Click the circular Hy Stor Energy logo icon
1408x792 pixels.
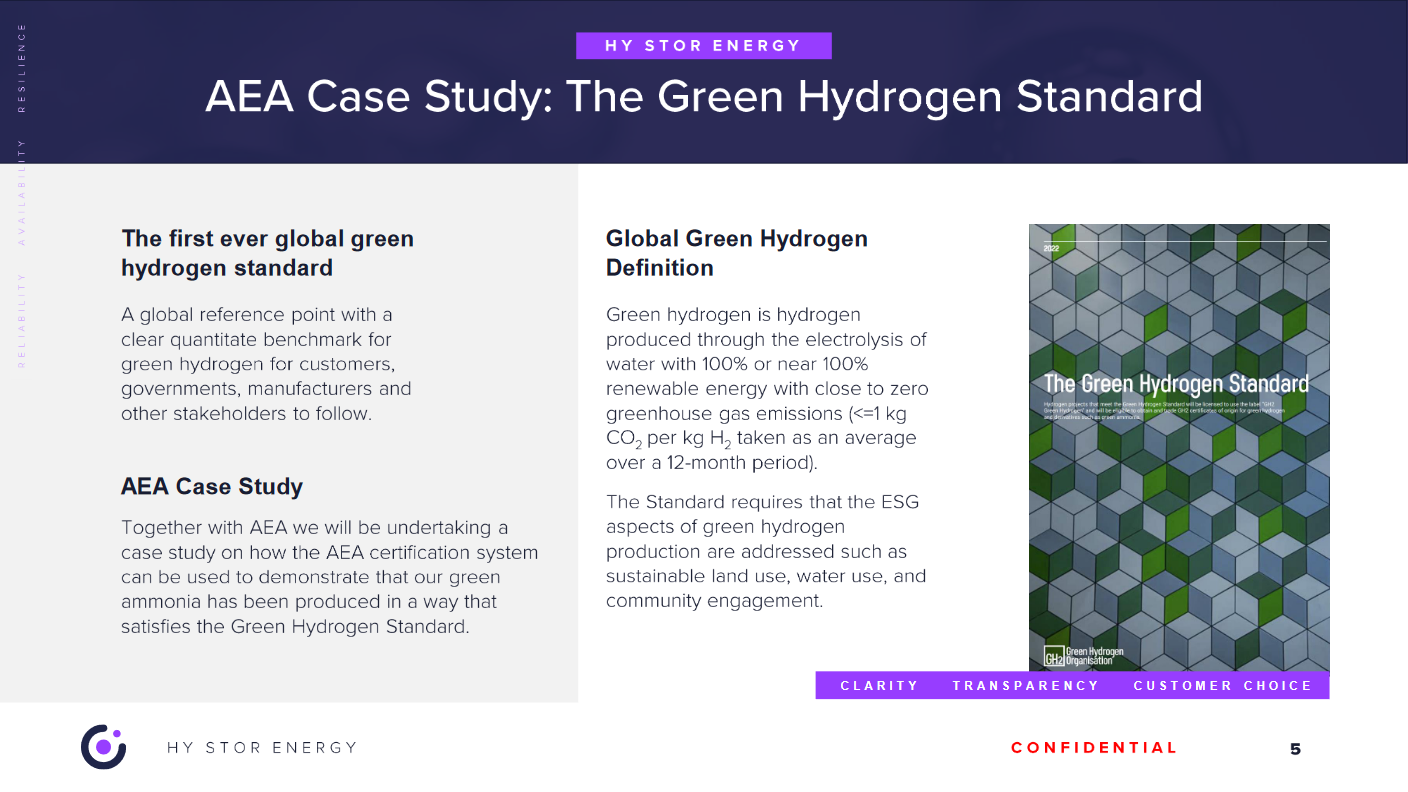click(103, 747)
